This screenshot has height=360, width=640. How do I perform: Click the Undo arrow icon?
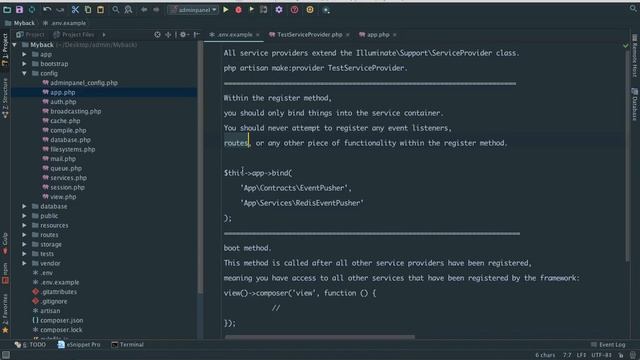pyautogui.click(x=47, y=10)
